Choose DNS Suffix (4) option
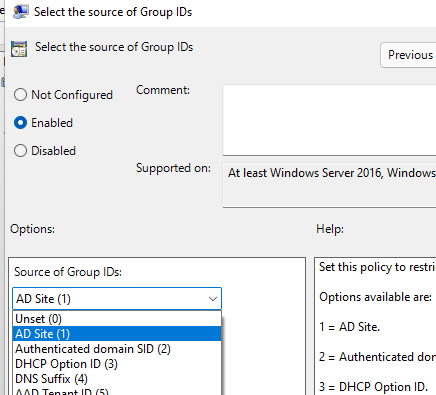436x395 pixels. tap(117, 379)
